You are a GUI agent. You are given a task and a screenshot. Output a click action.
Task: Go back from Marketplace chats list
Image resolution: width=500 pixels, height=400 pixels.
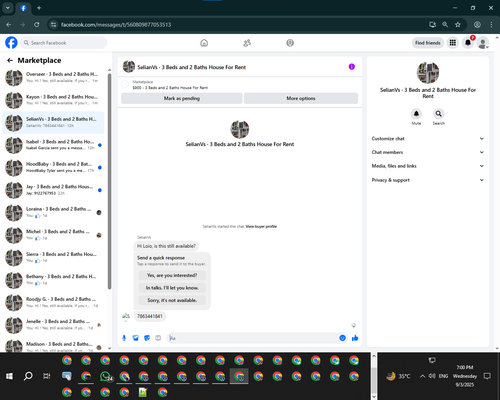coord(10,60)
